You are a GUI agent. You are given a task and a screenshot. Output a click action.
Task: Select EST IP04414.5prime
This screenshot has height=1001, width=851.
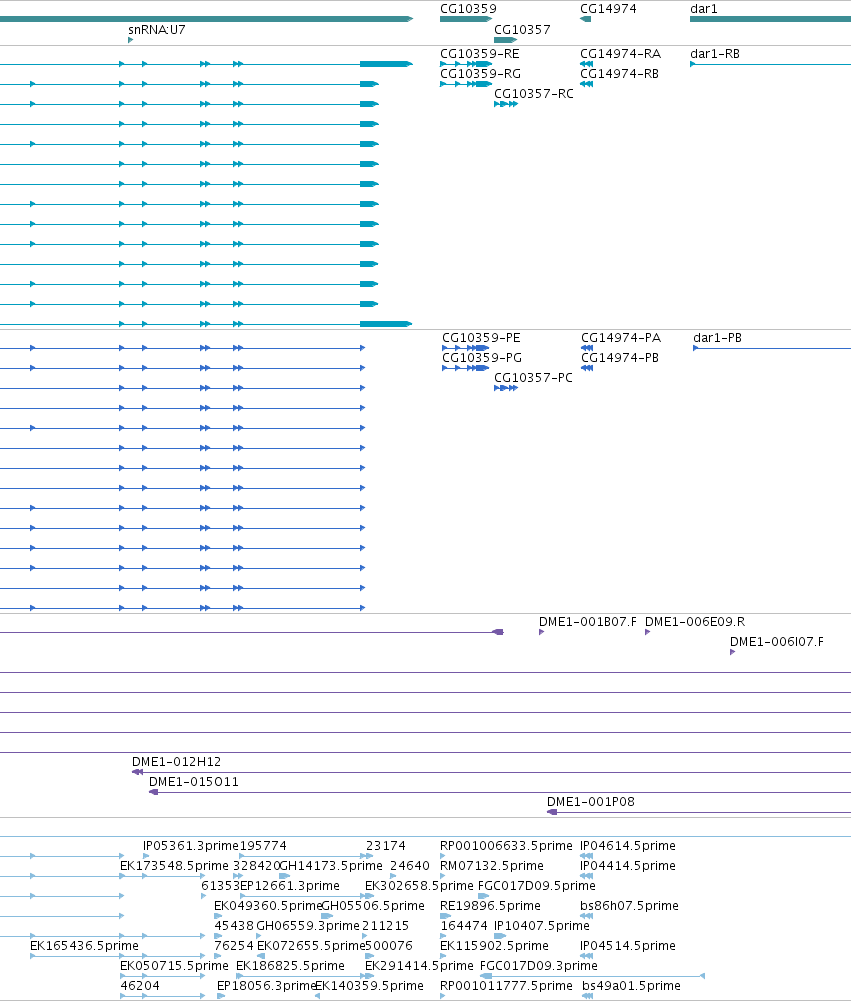[628, 866]
